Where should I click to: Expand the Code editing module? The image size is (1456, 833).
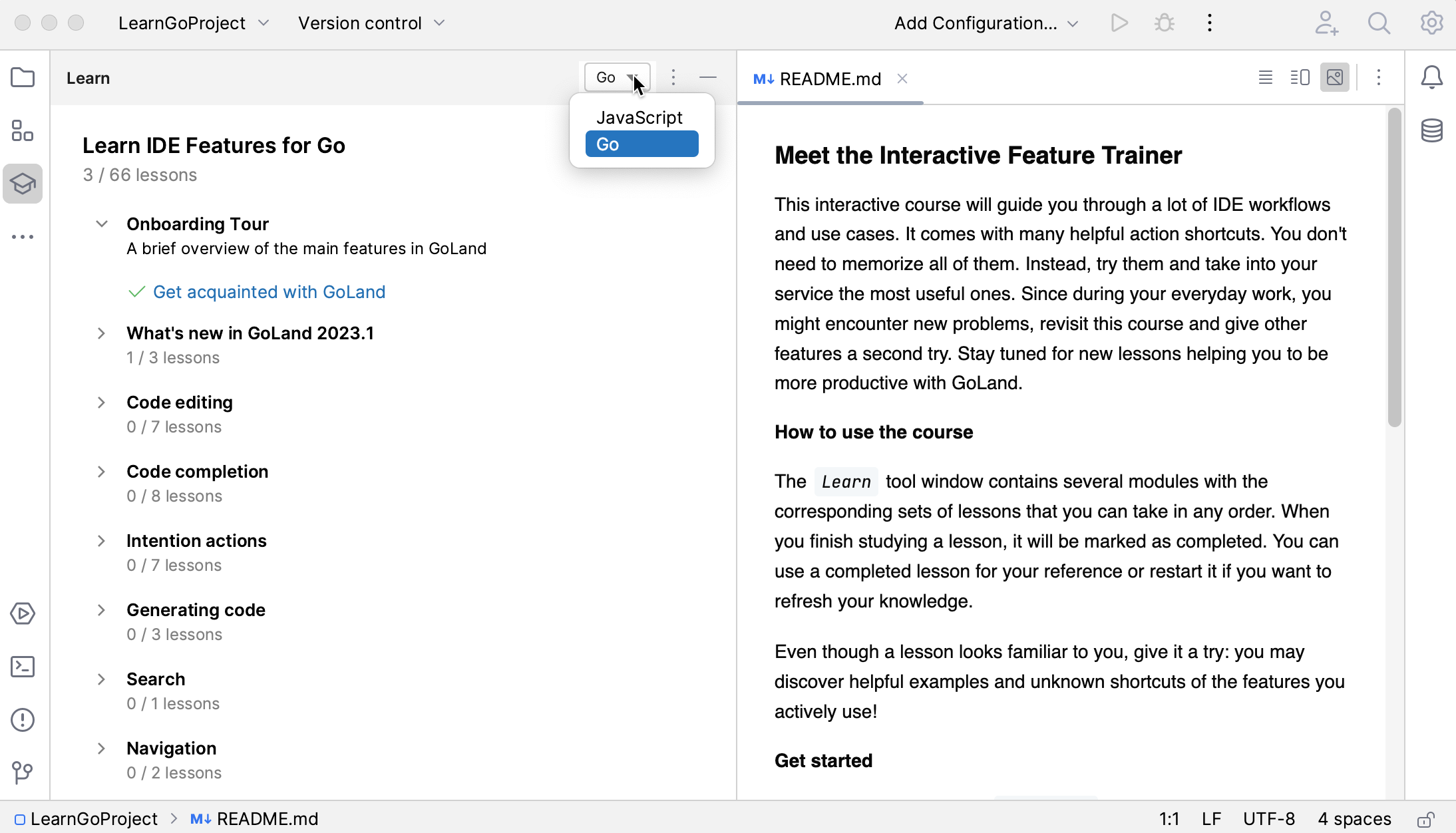(x=101, y=403)
